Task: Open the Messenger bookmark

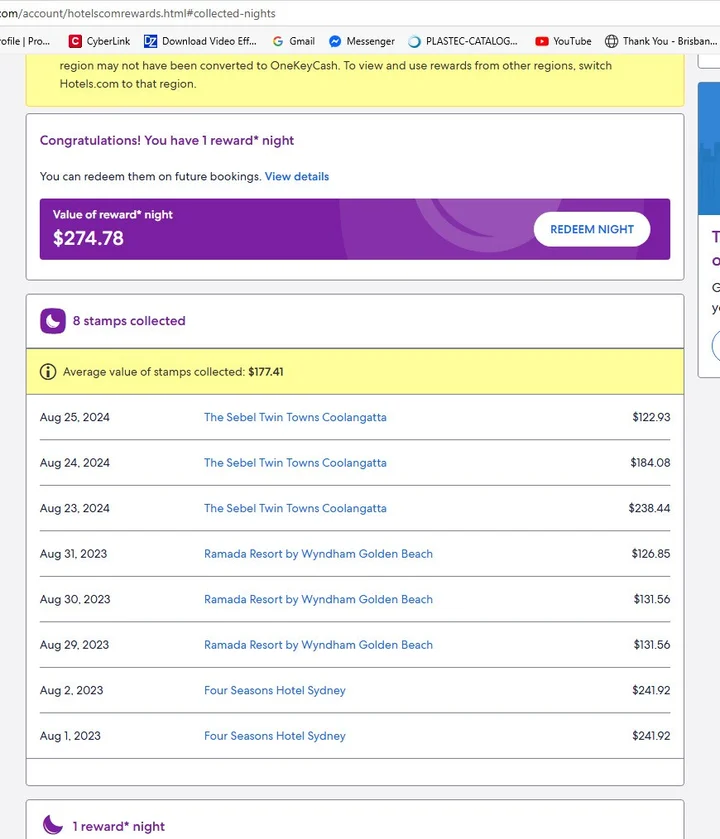Action: pos(362,41)
